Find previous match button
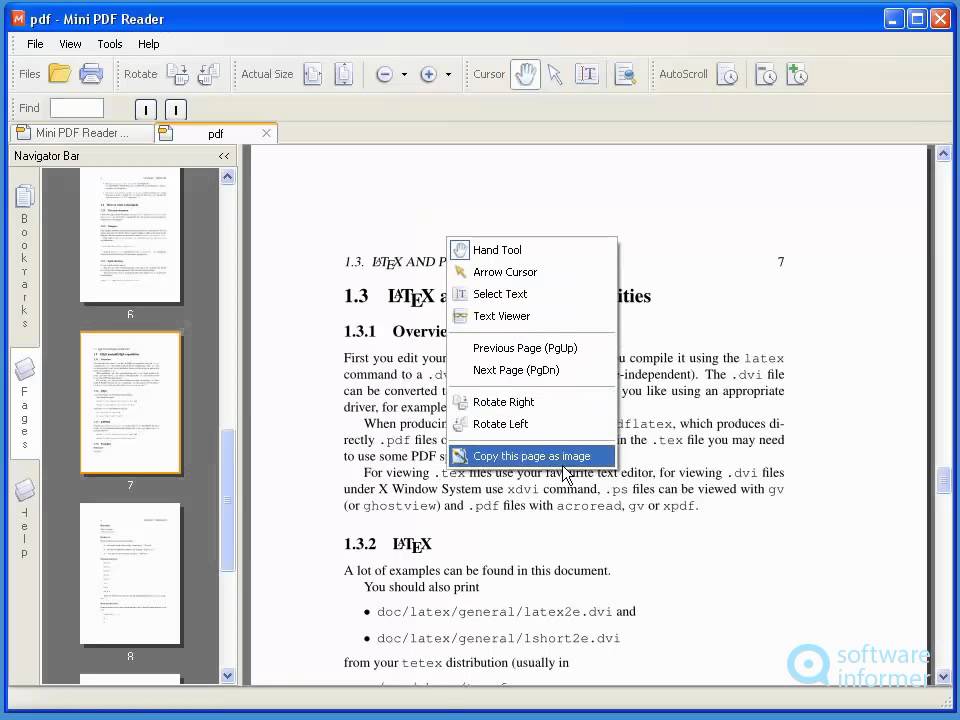Viewport: 960px width, 720px height. coord(146,110)
